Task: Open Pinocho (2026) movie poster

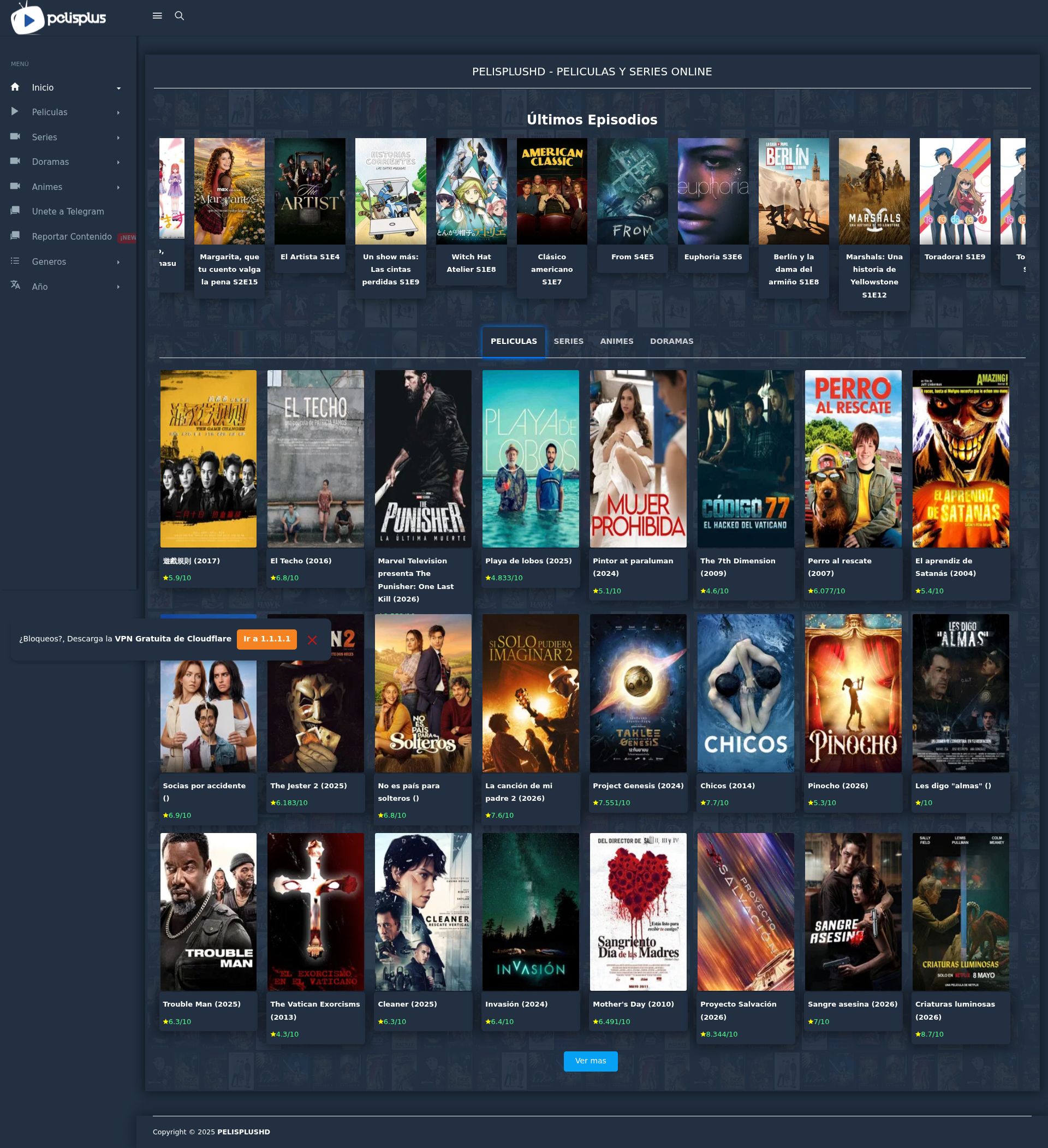Action: [x=853, y=693]
